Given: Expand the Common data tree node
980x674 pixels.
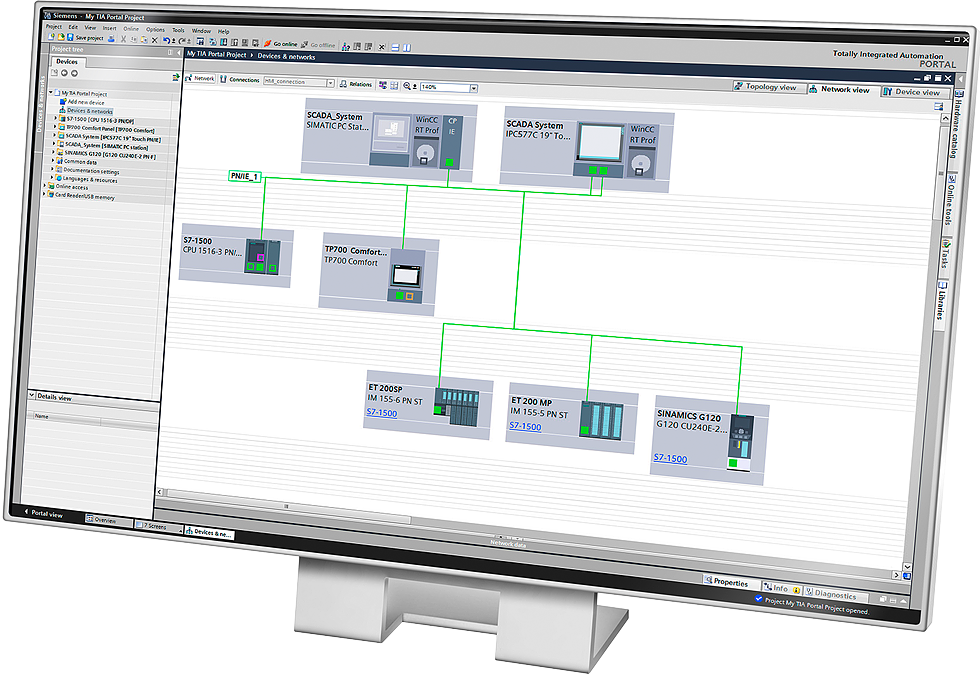Looking at the screenshot, I should pos(53,162).
